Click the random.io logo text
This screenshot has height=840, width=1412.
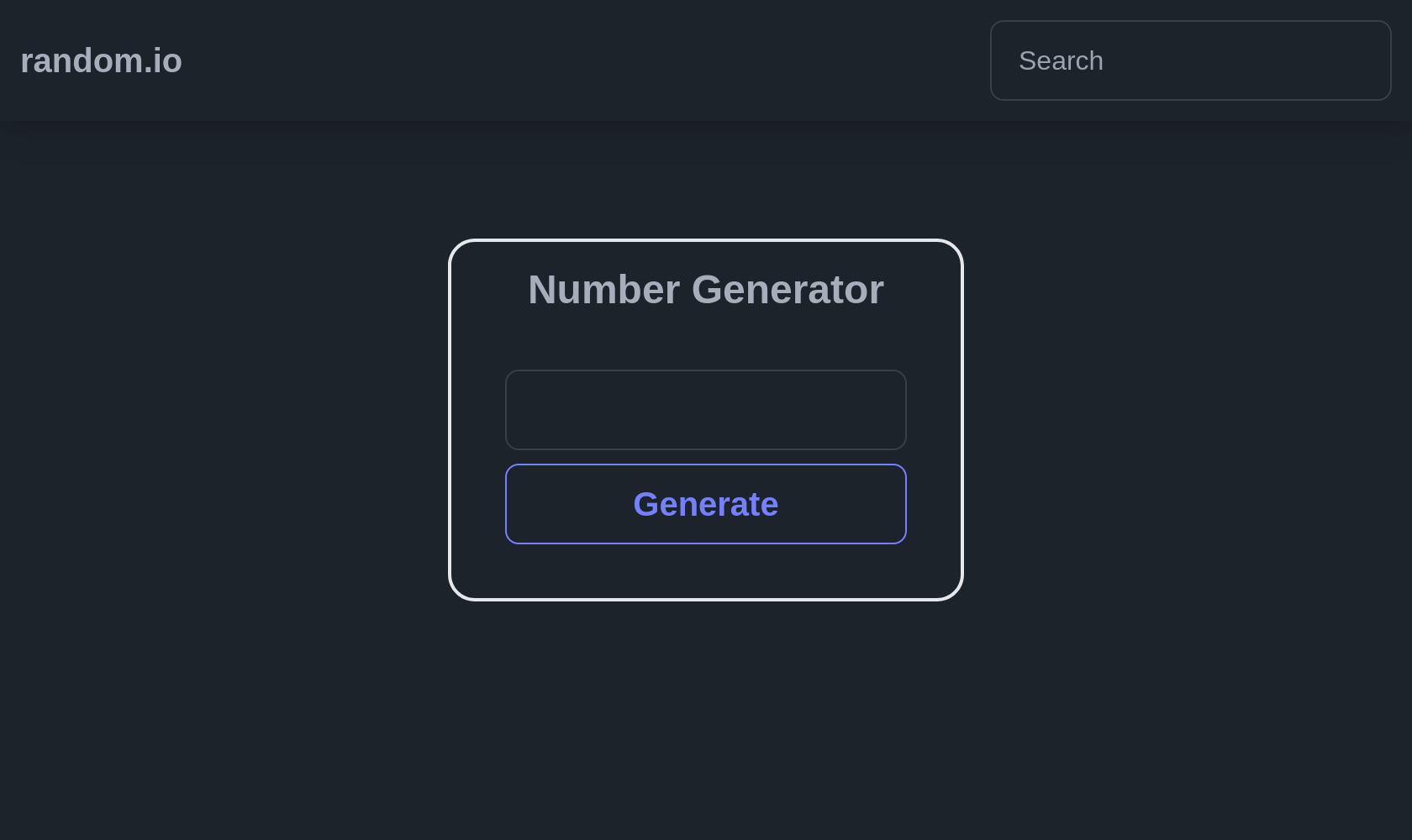click(101, 60)
